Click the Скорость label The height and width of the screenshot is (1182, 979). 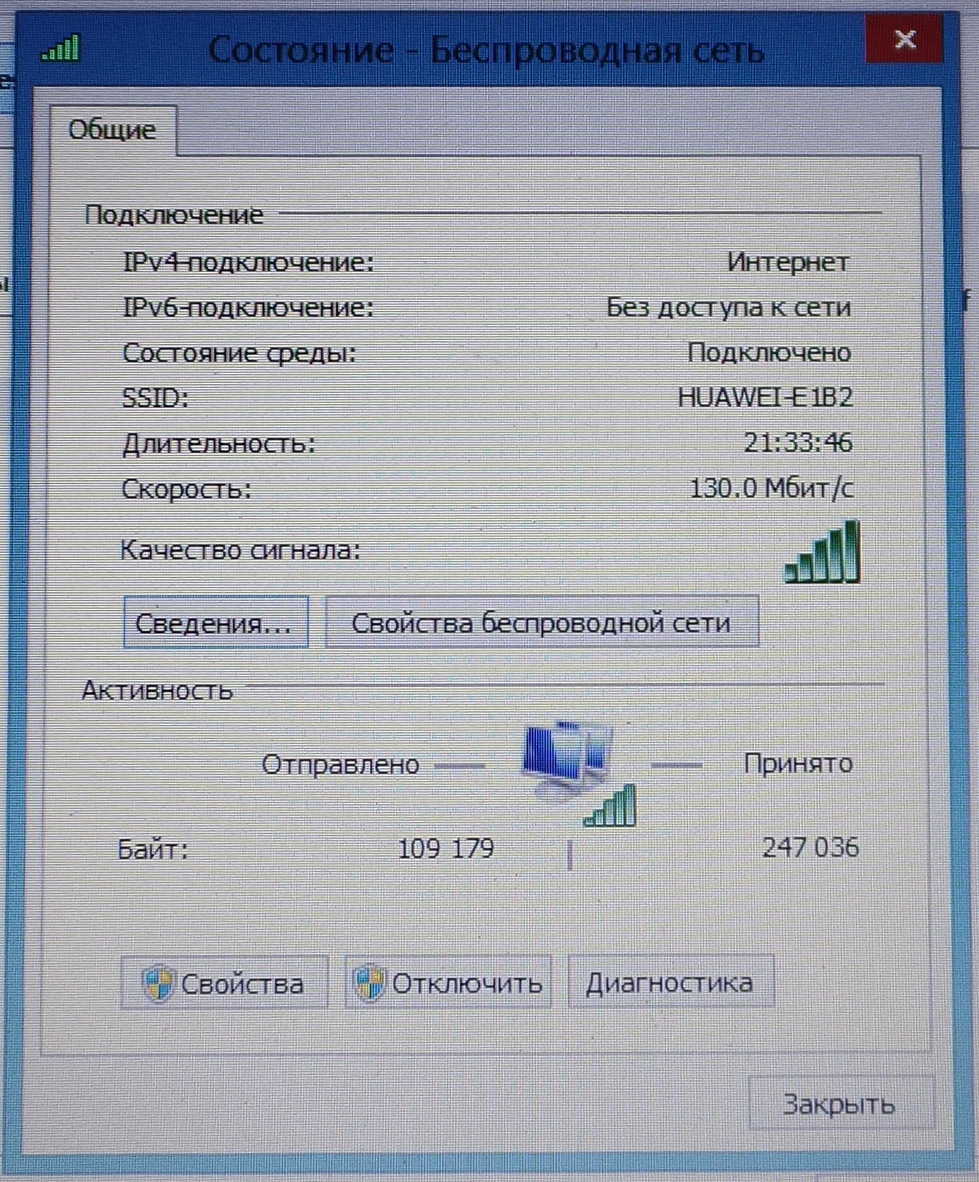(x=186, y=489)
